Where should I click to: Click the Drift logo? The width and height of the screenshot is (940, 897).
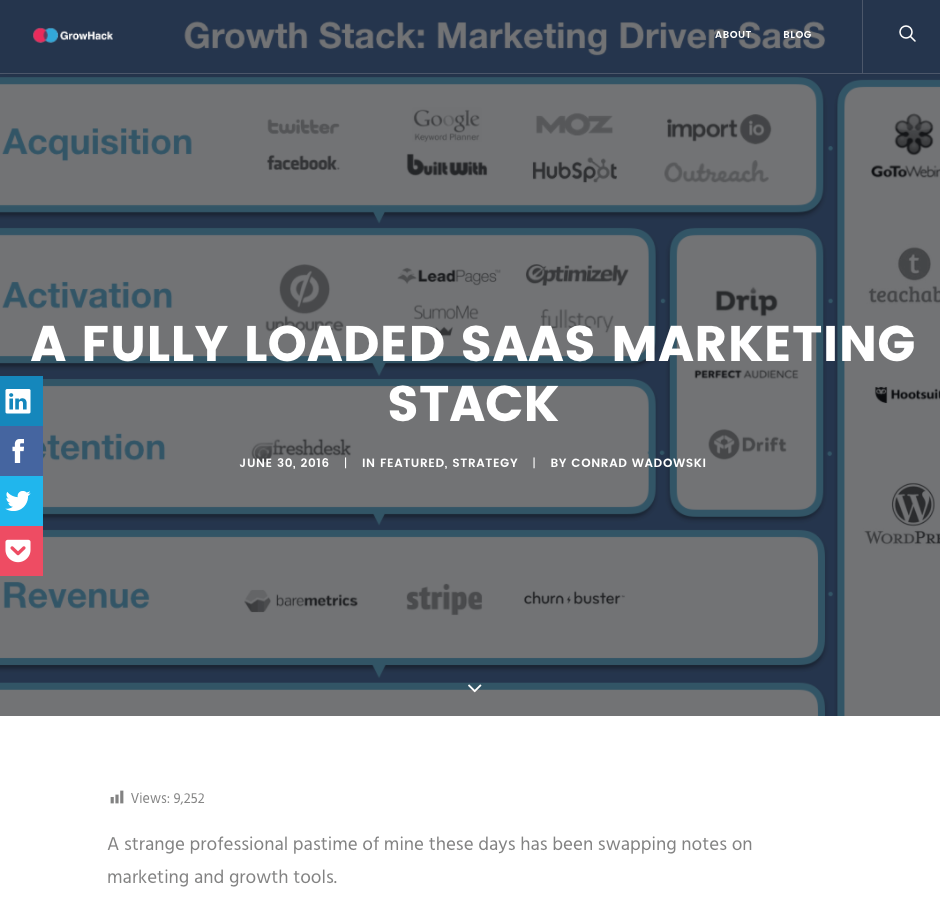[x=747, y=444]
